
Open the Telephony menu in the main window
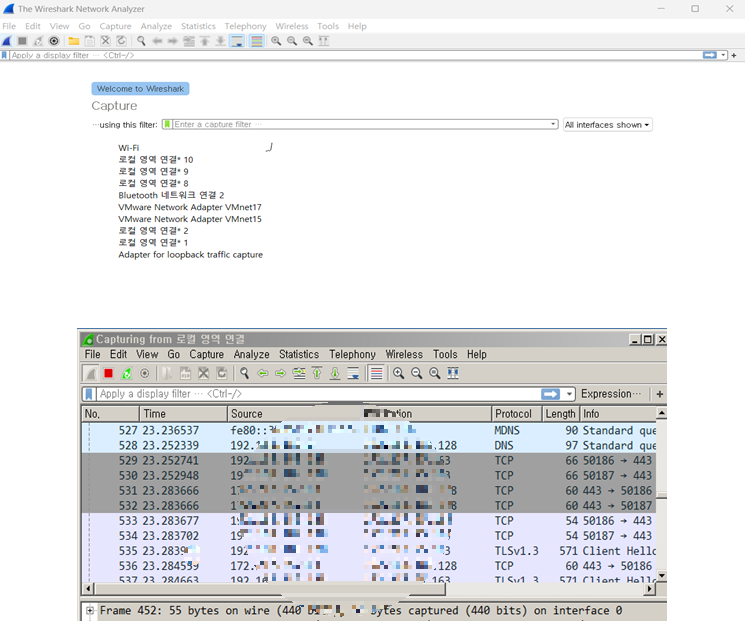click(x=245, y=26)
